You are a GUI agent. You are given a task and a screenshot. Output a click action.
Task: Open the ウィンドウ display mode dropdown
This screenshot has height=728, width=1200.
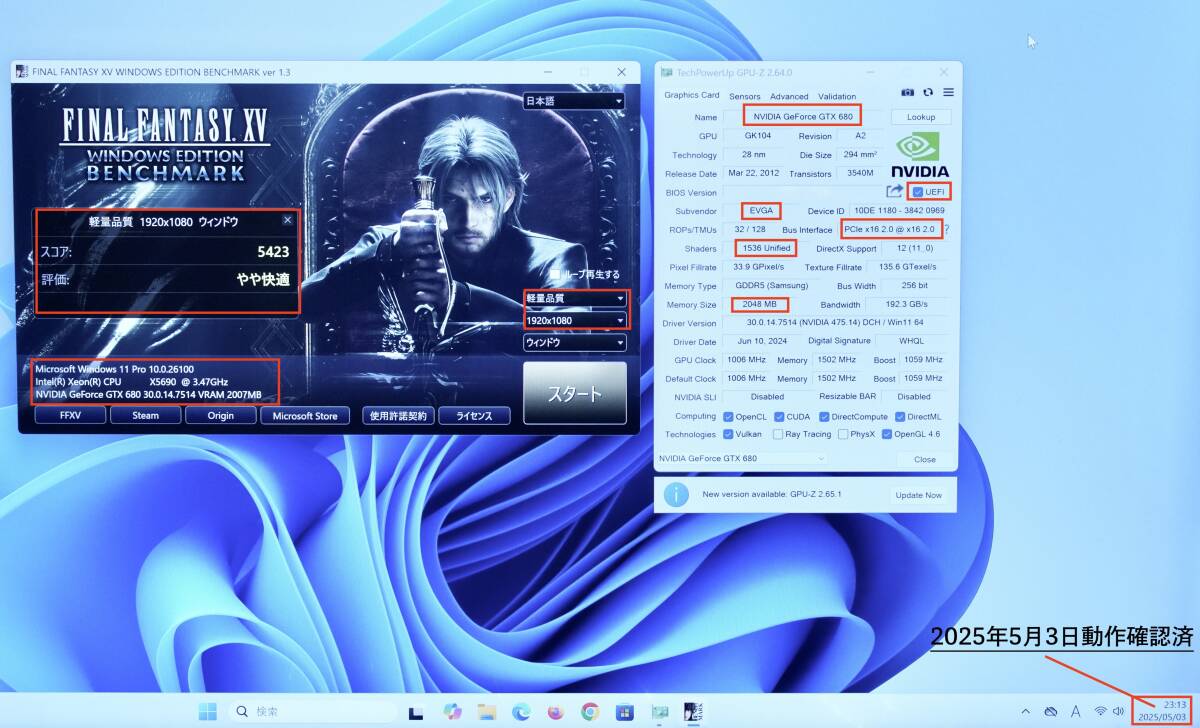[x=575, y=342]
